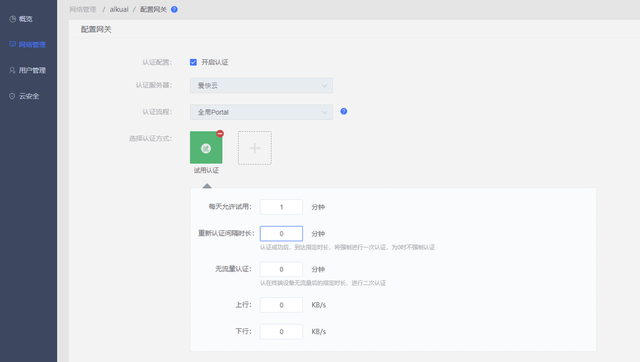Click the 用户管理 user icon in sidebar
Image resolution: width=640 pixels, height=362 pixels.
pos(13,70)
